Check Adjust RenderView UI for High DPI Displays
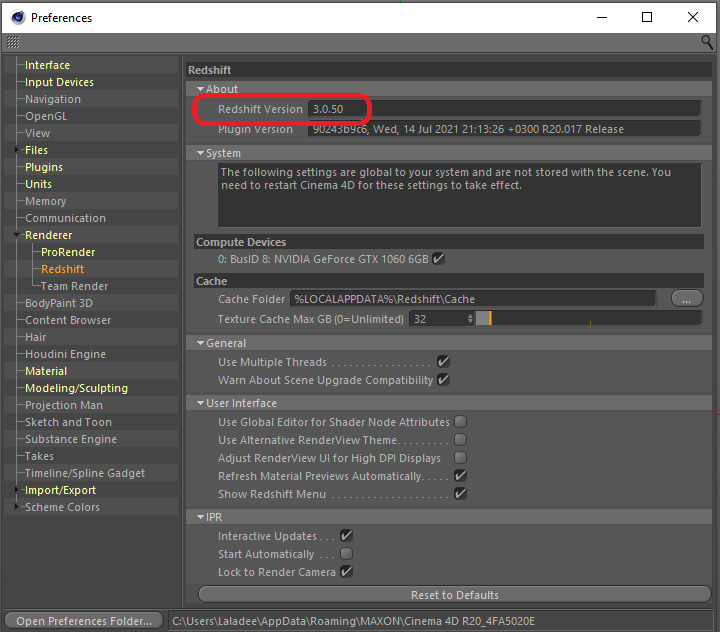The image size is (720, 632). [460, 457]
